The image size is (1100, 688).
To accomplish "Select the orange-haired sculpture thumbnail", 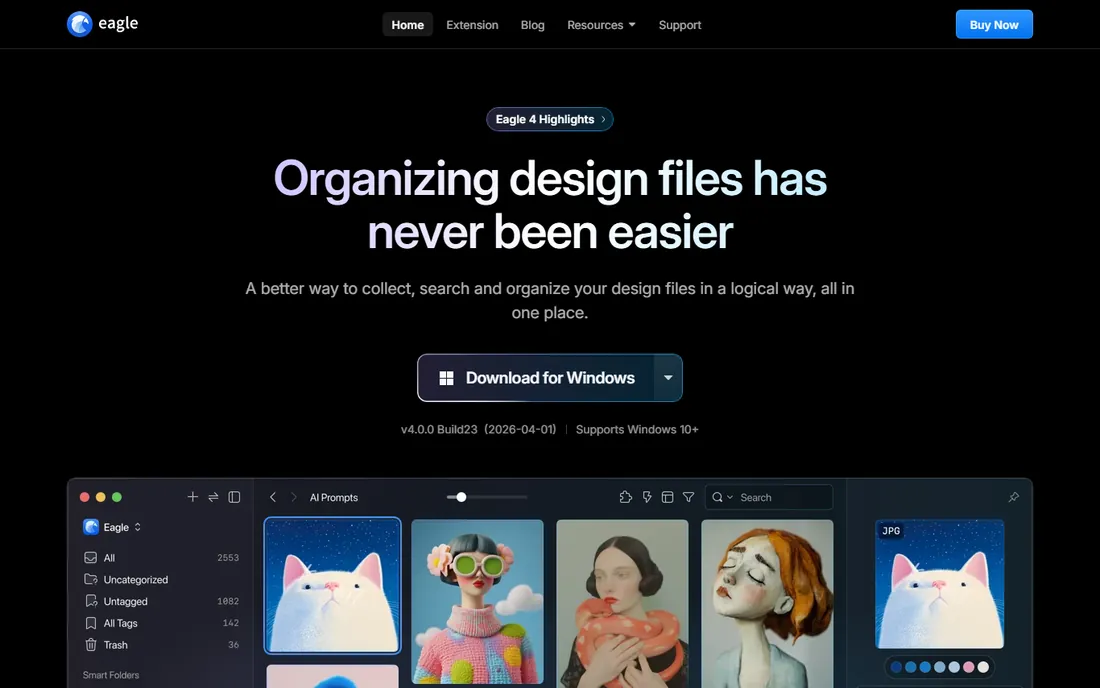I will pyautogui.click(x=767, y=603).
